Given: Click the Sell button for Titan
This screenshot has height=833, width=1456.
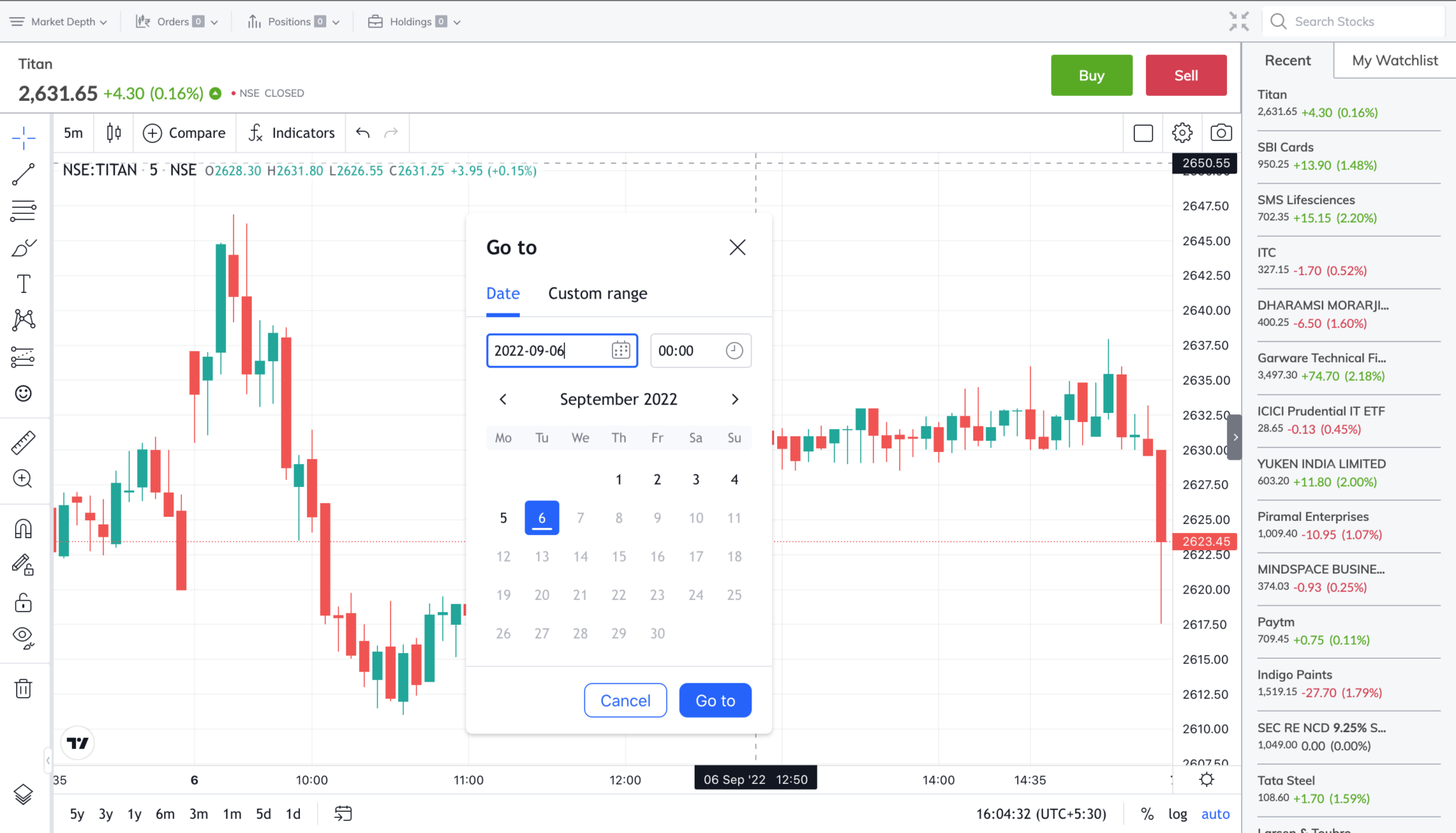Looking at the screenshot, I should click(1185, 75).
